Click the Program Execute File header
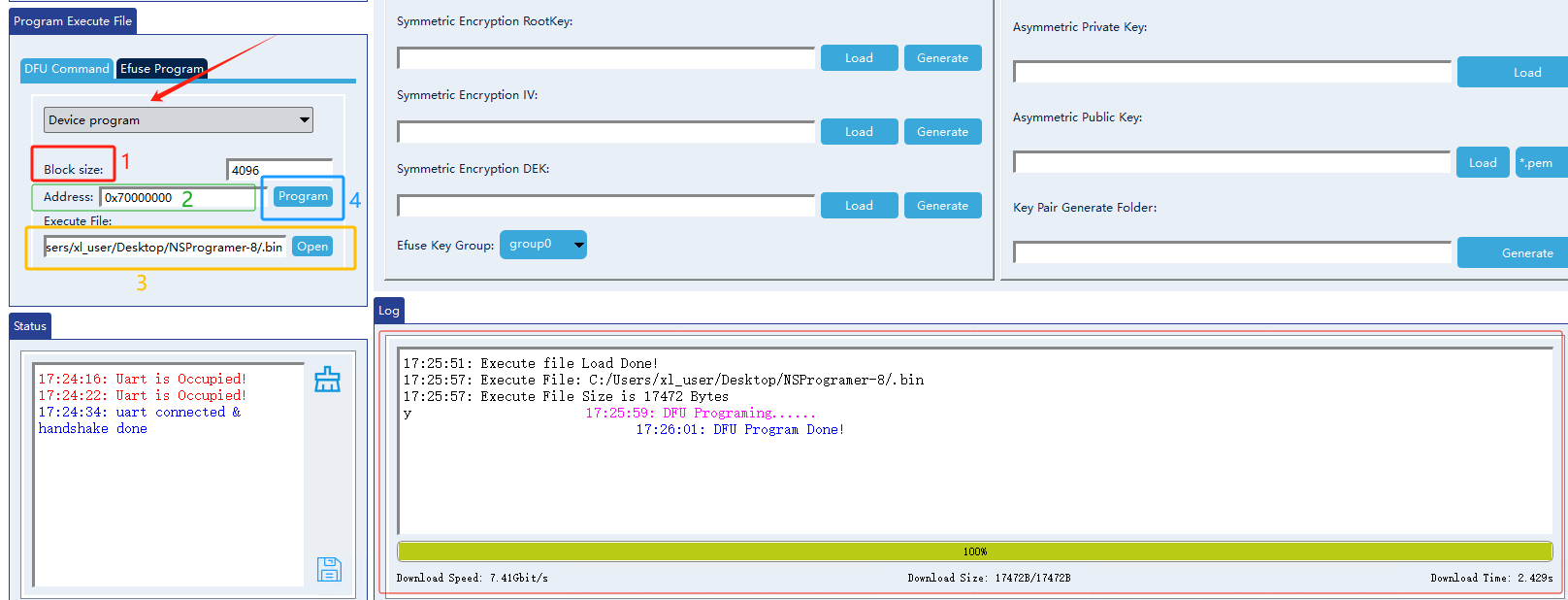This screenshot has width=1568, height=600. (x=73, y=21)
